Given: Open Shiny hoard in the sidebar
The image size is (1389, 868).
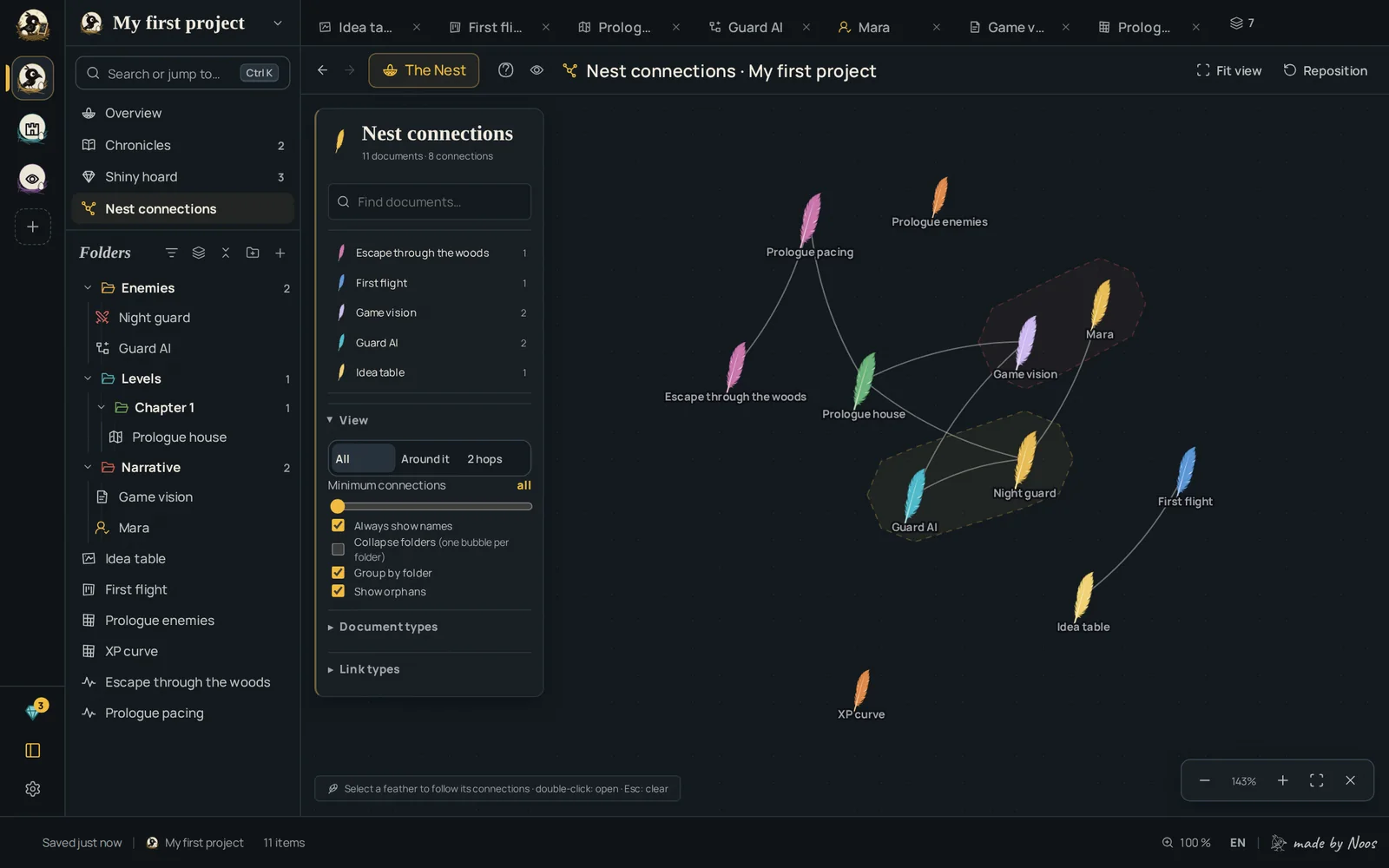Looking at the screenshot, I should (x=182, y=176).
